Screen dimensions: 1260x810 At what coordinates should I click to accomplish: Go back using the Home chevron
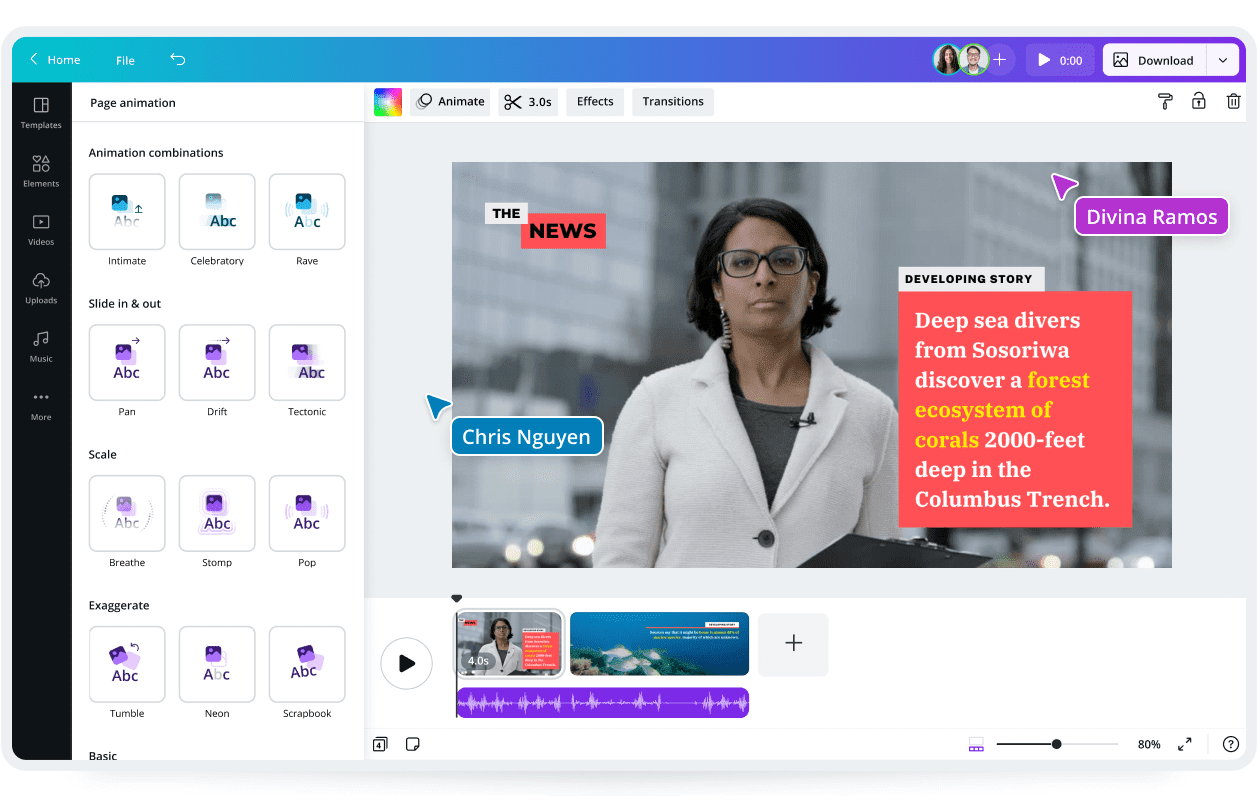coord(34,60)
